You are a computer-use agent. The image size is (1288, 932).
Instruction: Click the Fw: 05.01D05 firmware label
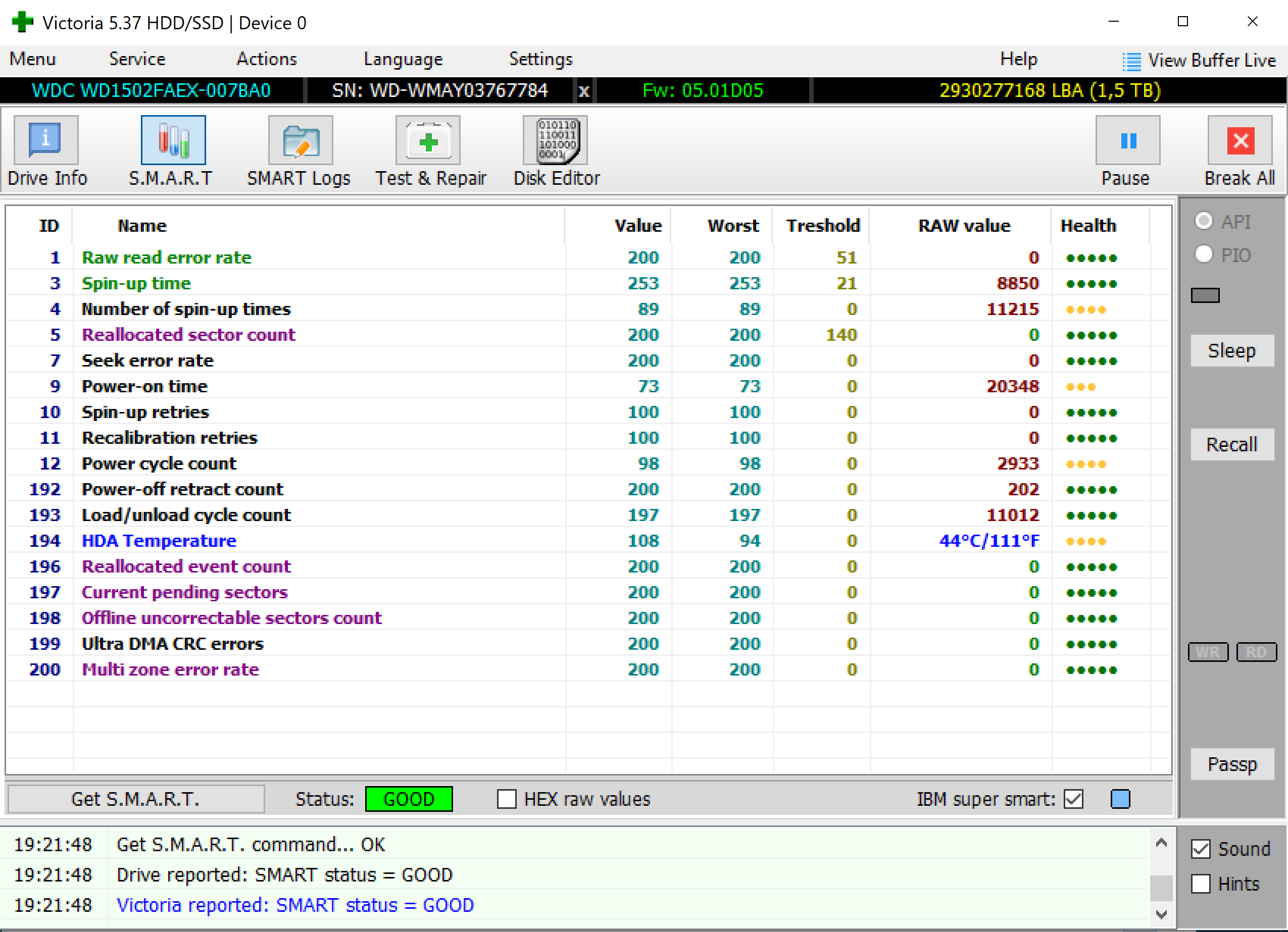point(703,91)
